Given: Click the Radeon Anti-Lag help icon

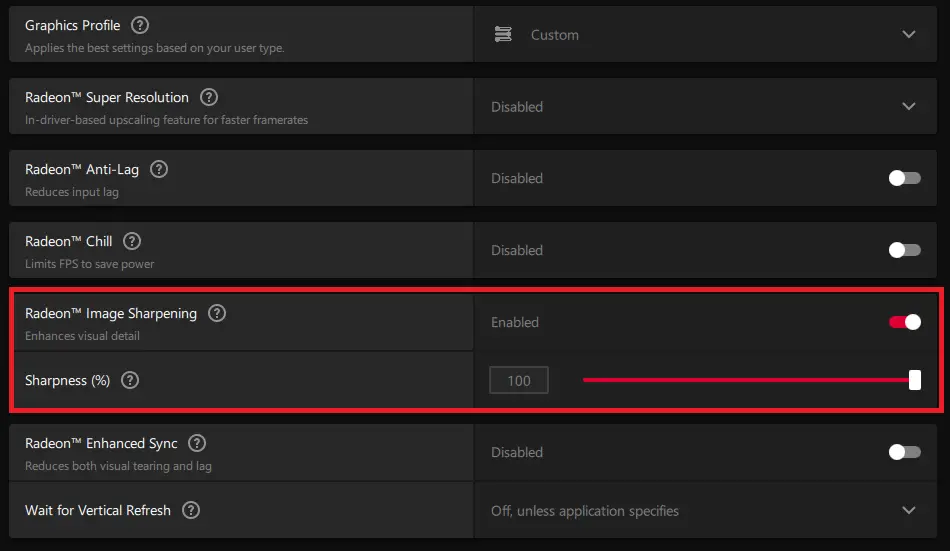Looking at the screenshot, I should (x=159, y=169).
